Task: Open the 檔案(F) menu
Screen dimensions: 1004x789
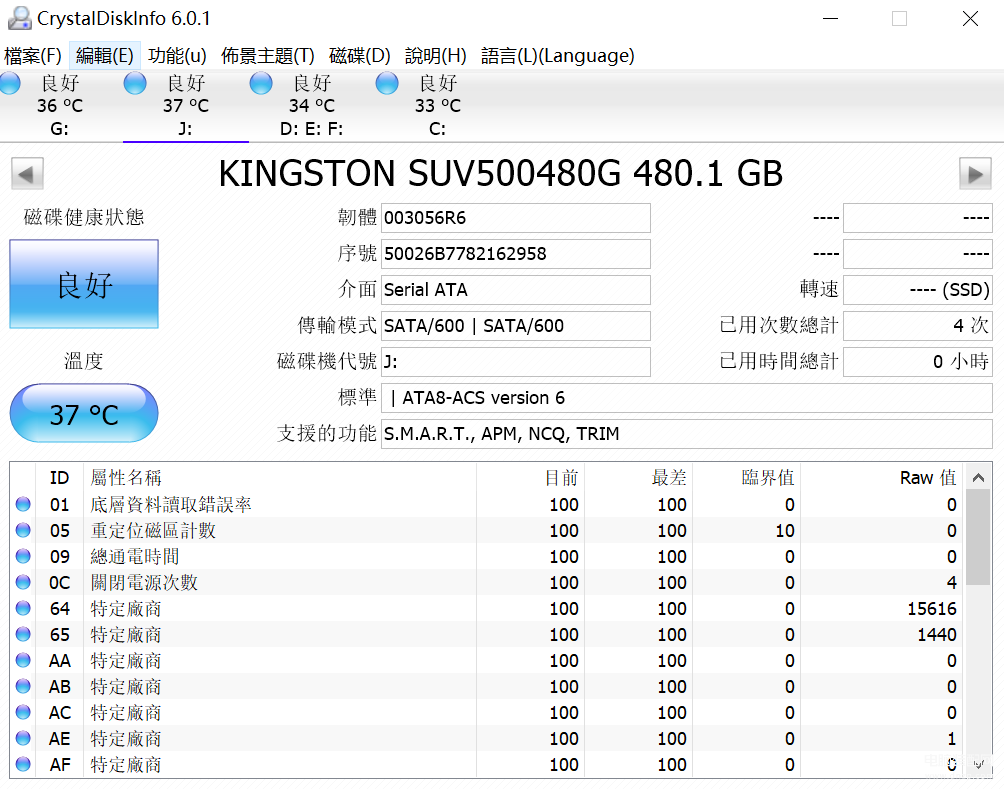Action: (x=32, y=56)
